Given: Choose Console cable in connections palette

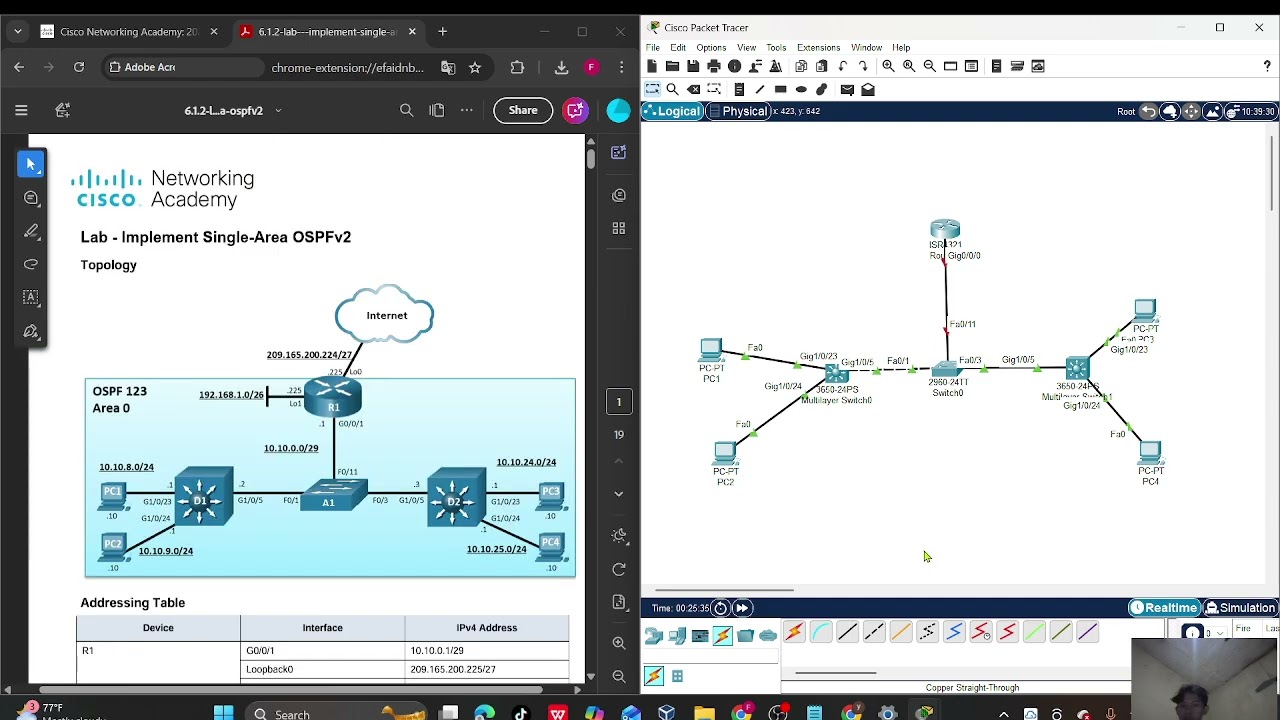Looking at the screenshot, I should (x=821, y=632).
